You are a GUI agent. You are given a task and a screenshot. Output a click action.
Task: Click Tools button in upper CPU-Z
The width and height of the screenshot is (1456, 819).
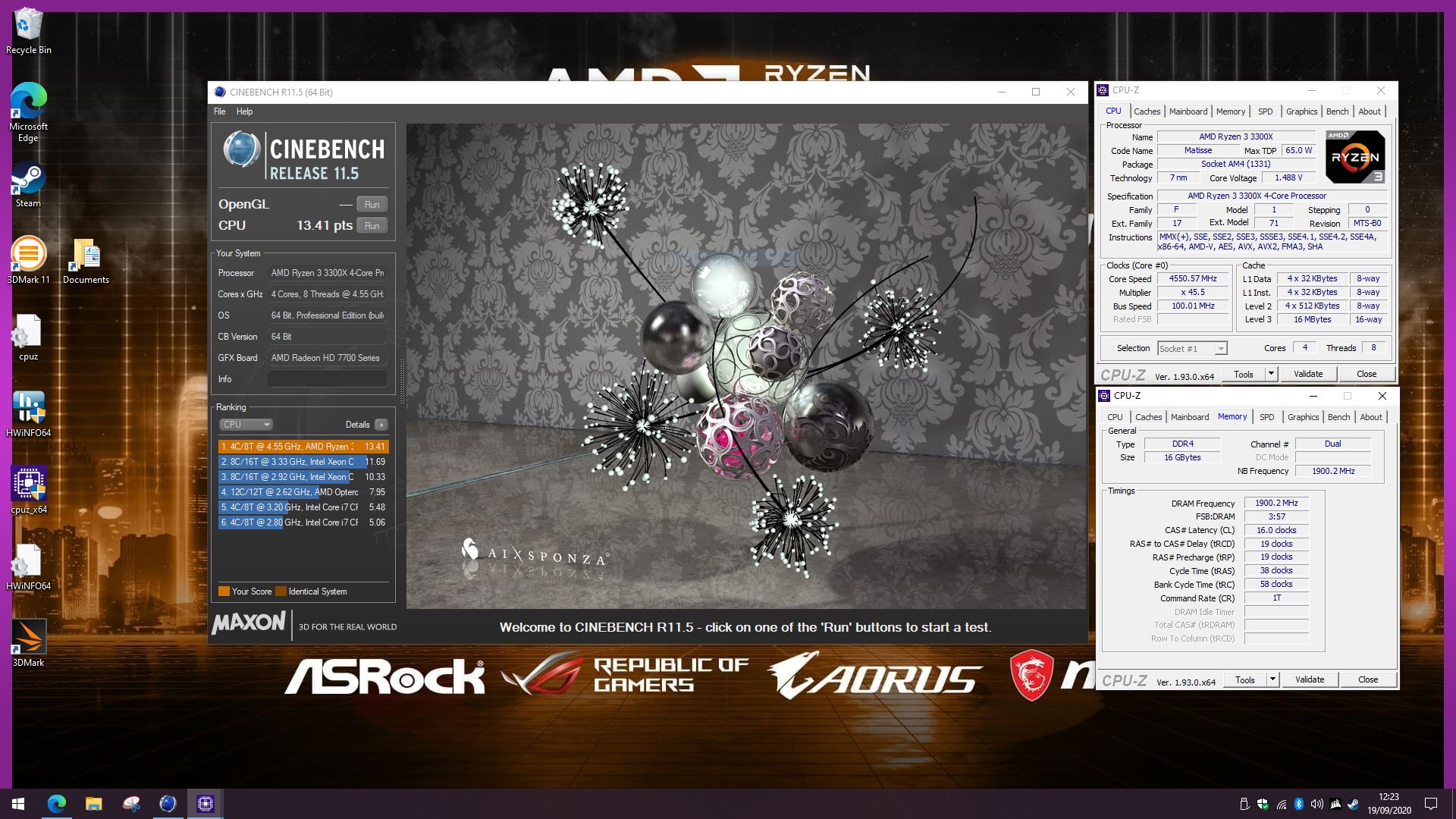point(1244,374)
